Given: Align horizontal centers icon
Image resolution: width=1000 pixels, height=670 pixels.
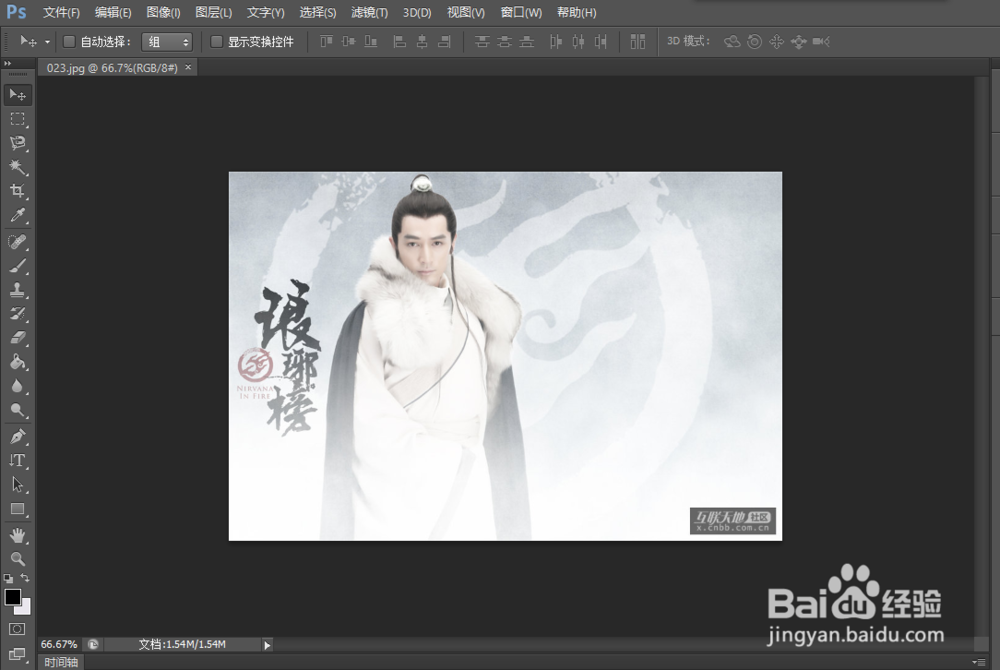Looking at the screenshot, I should click(422, 42).
